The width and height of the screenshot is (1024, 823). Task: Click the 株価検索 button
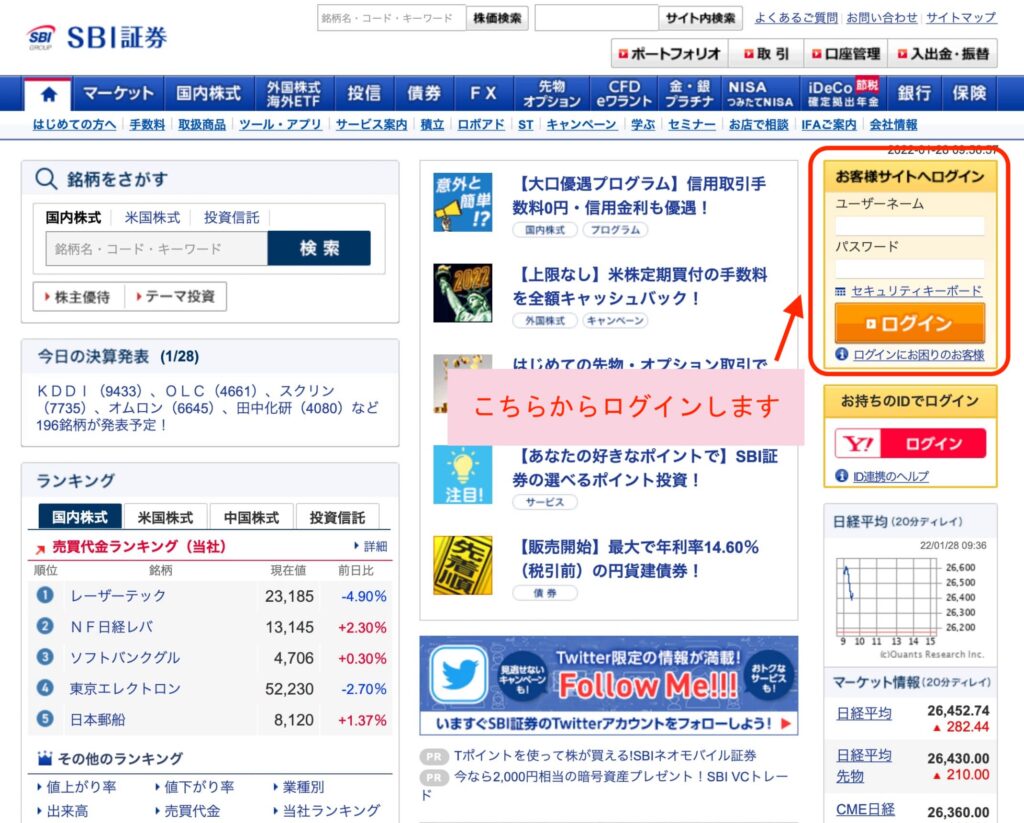[x=498, y=18]
